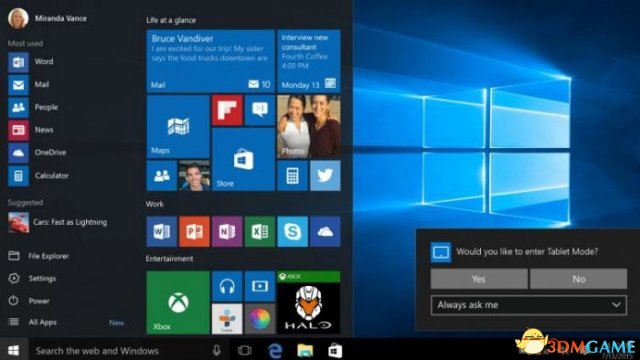Image resolution: width=640 pixels, height=360 pixels.
Task: Open the PowerPoint tile in Work group
Action: (194, 232)
